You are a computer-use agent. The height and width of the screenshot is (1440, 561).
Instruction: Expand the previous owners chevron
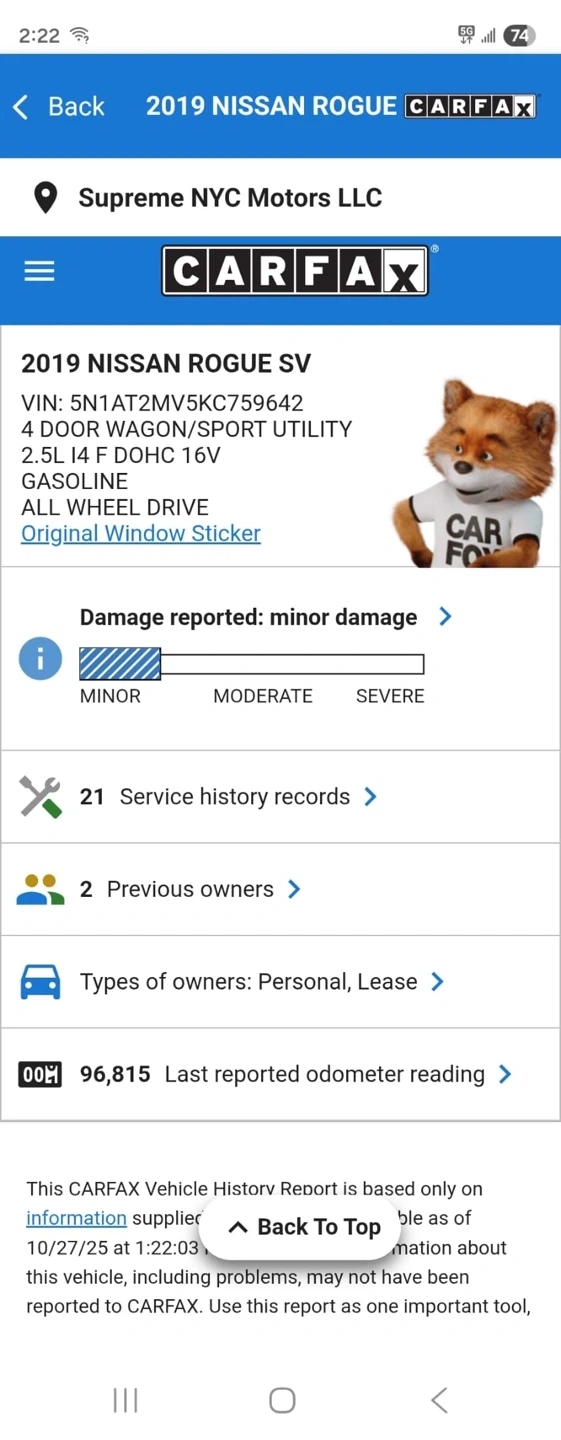[294, 889]
